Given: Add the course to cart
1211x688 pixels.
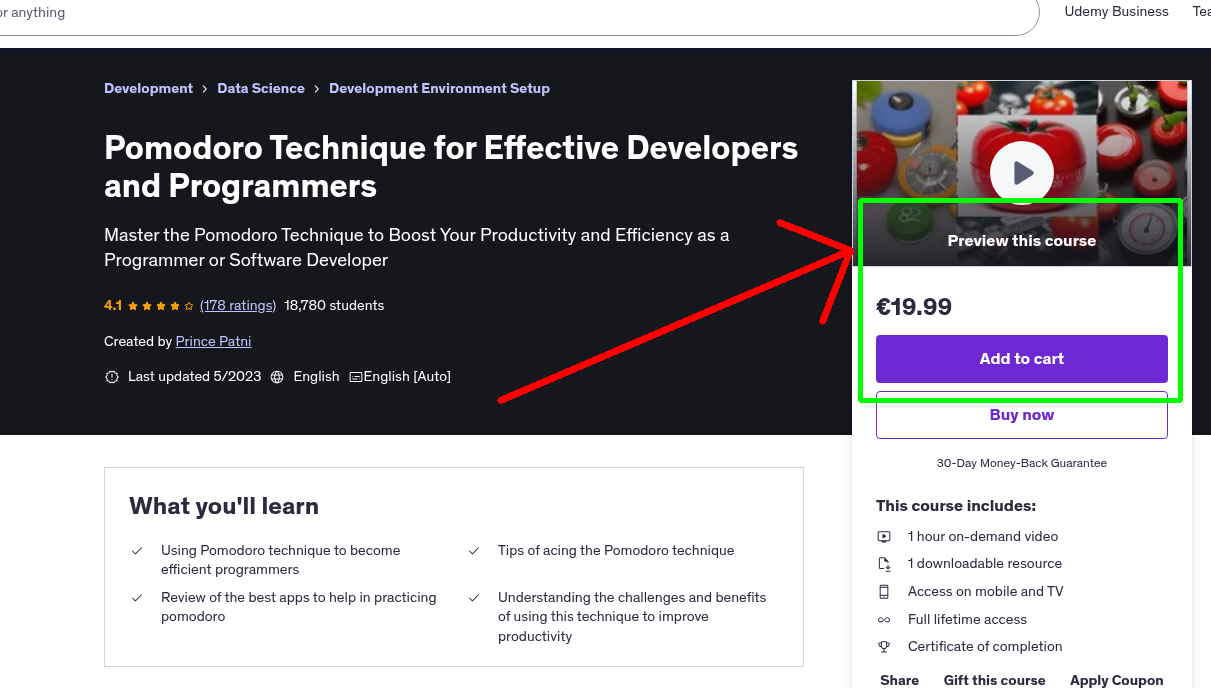Looking at the screenshot, I should click(x=1021, y=359).
